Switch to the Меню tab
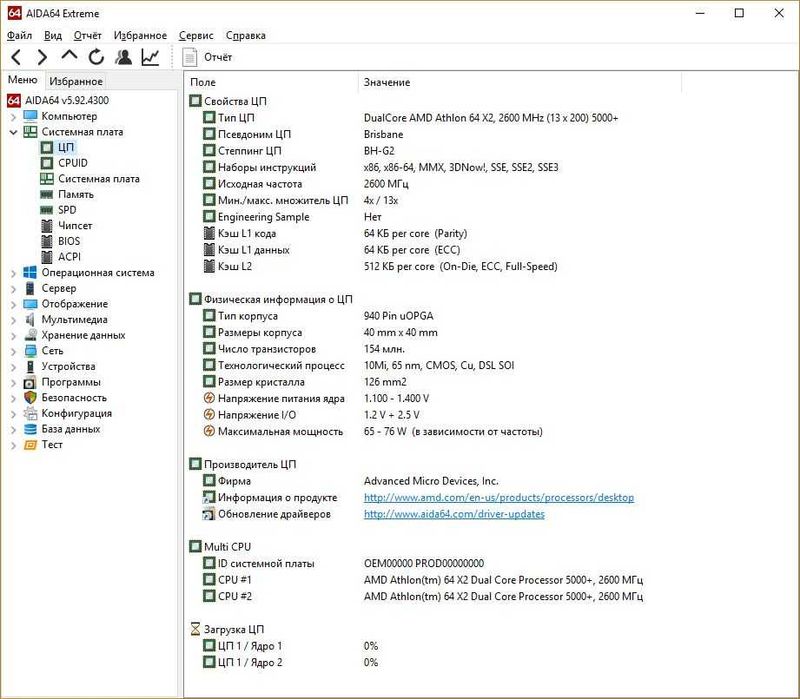 pos(22,80)
